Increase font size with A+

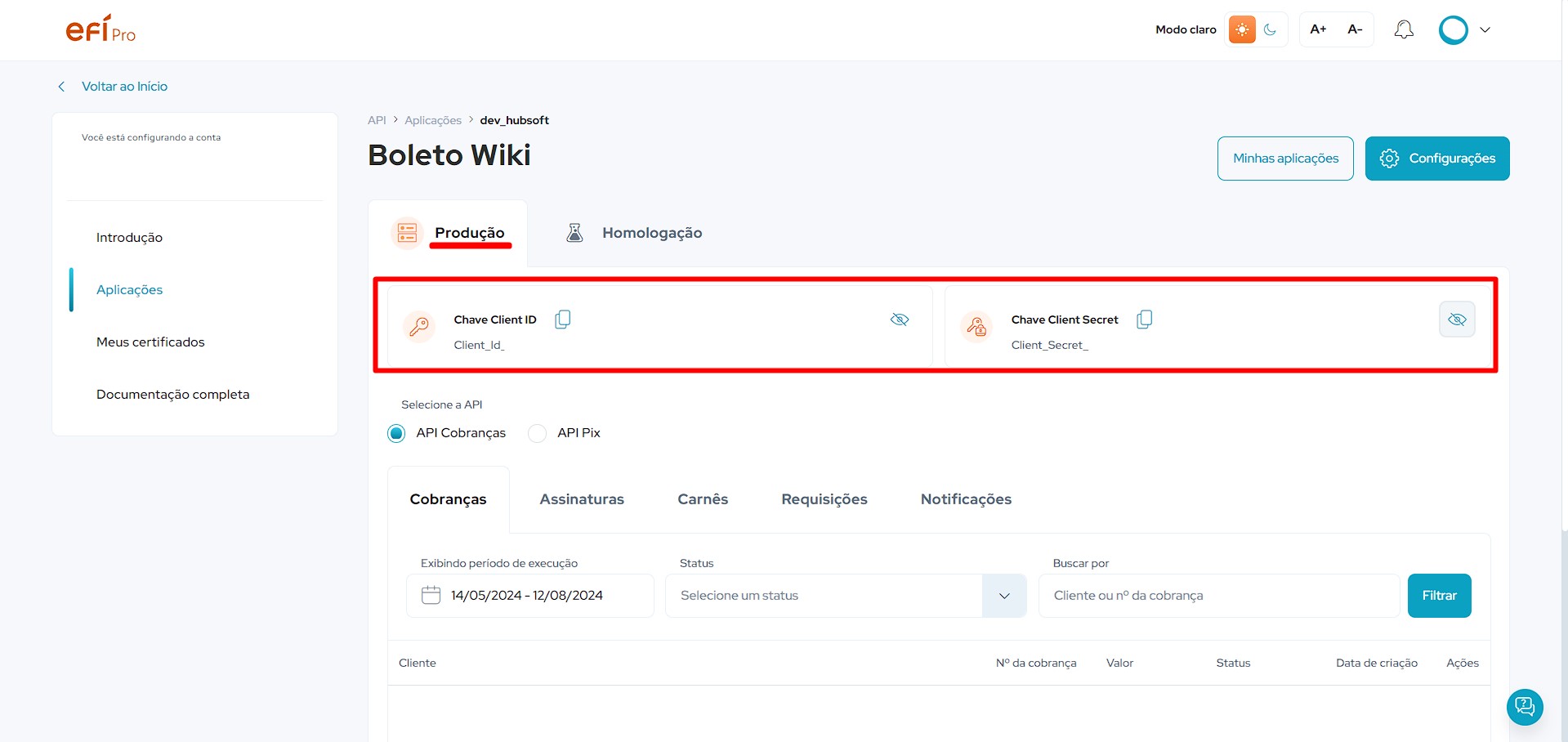coord(1318,29)
